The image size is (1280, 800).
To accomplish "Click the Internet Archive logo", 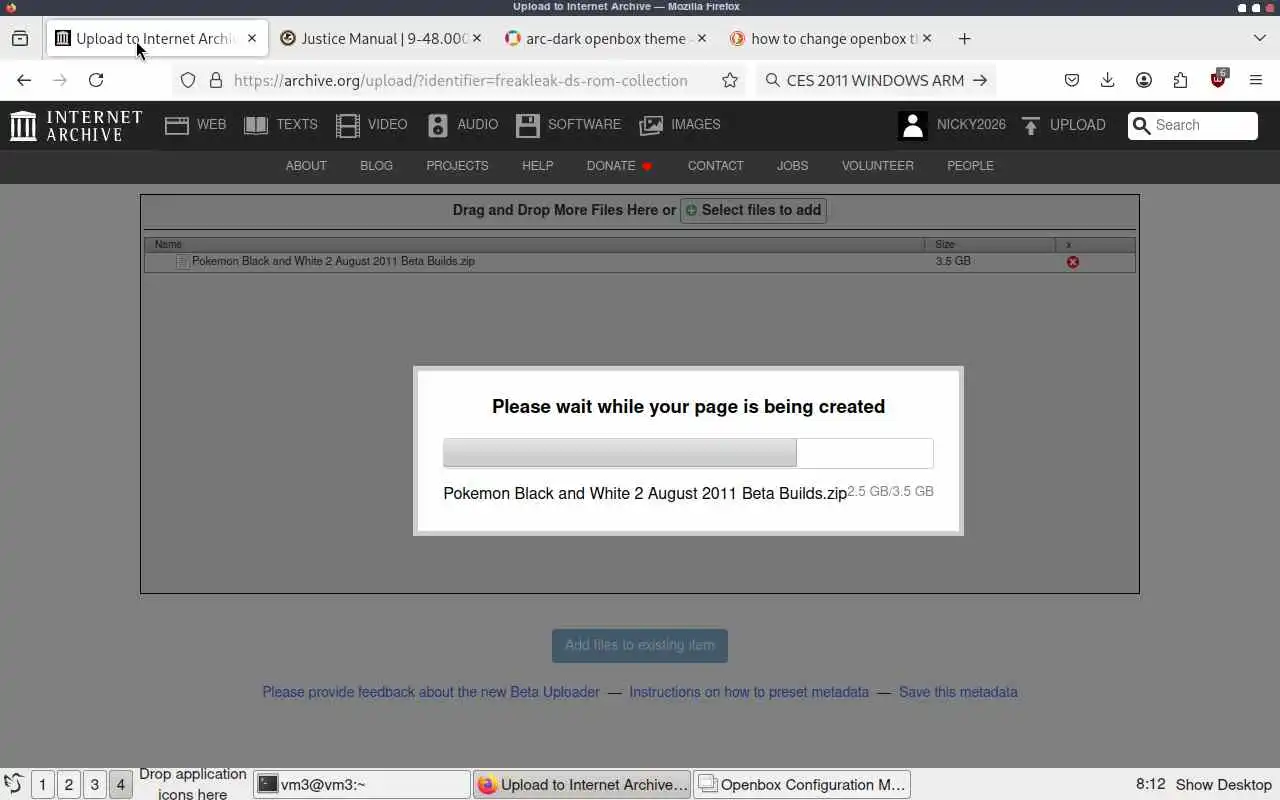I will point(76,125).
